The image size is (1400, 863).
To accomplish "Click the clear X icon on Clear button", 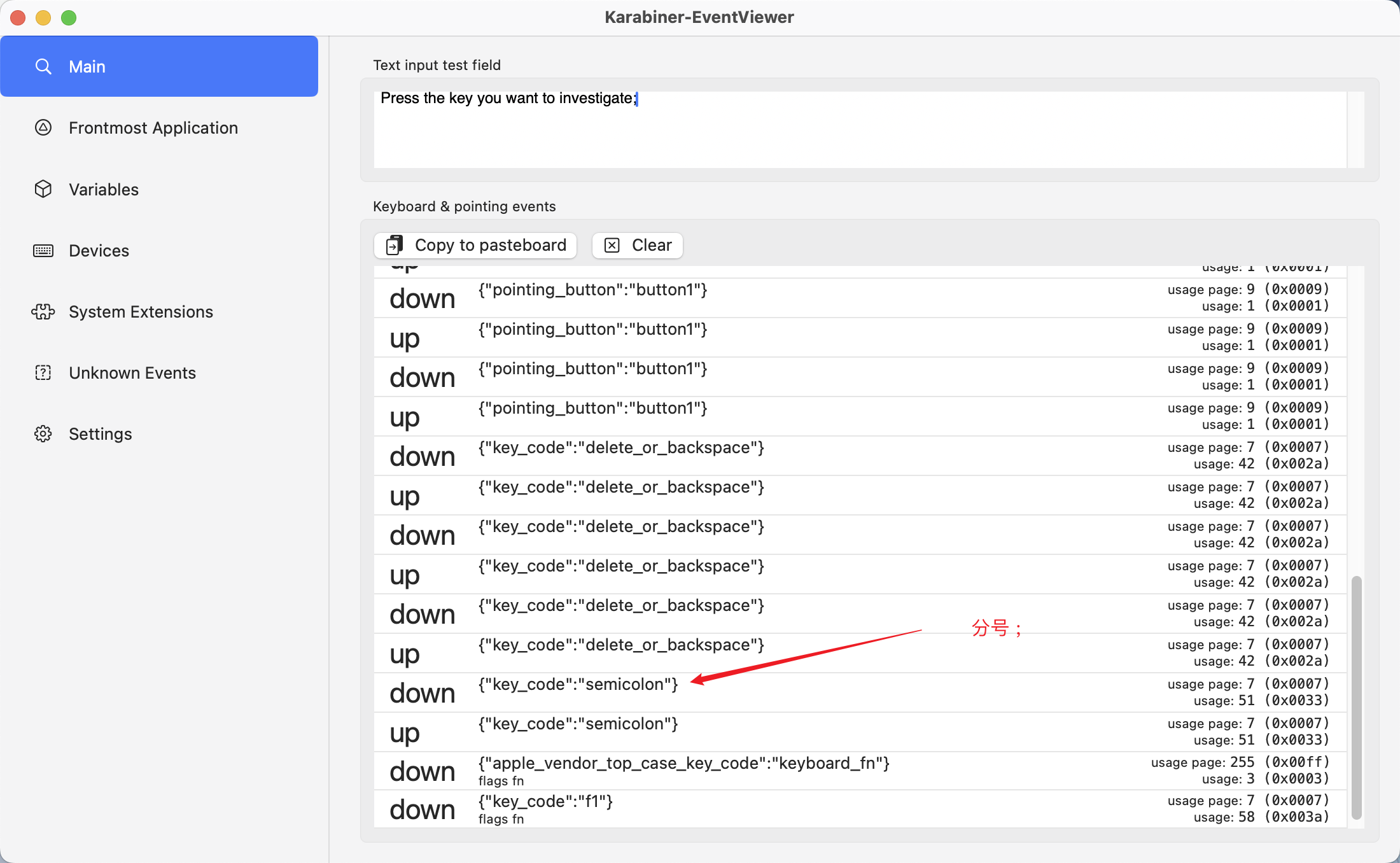I will pyautogui.click(x=612, y=245).
